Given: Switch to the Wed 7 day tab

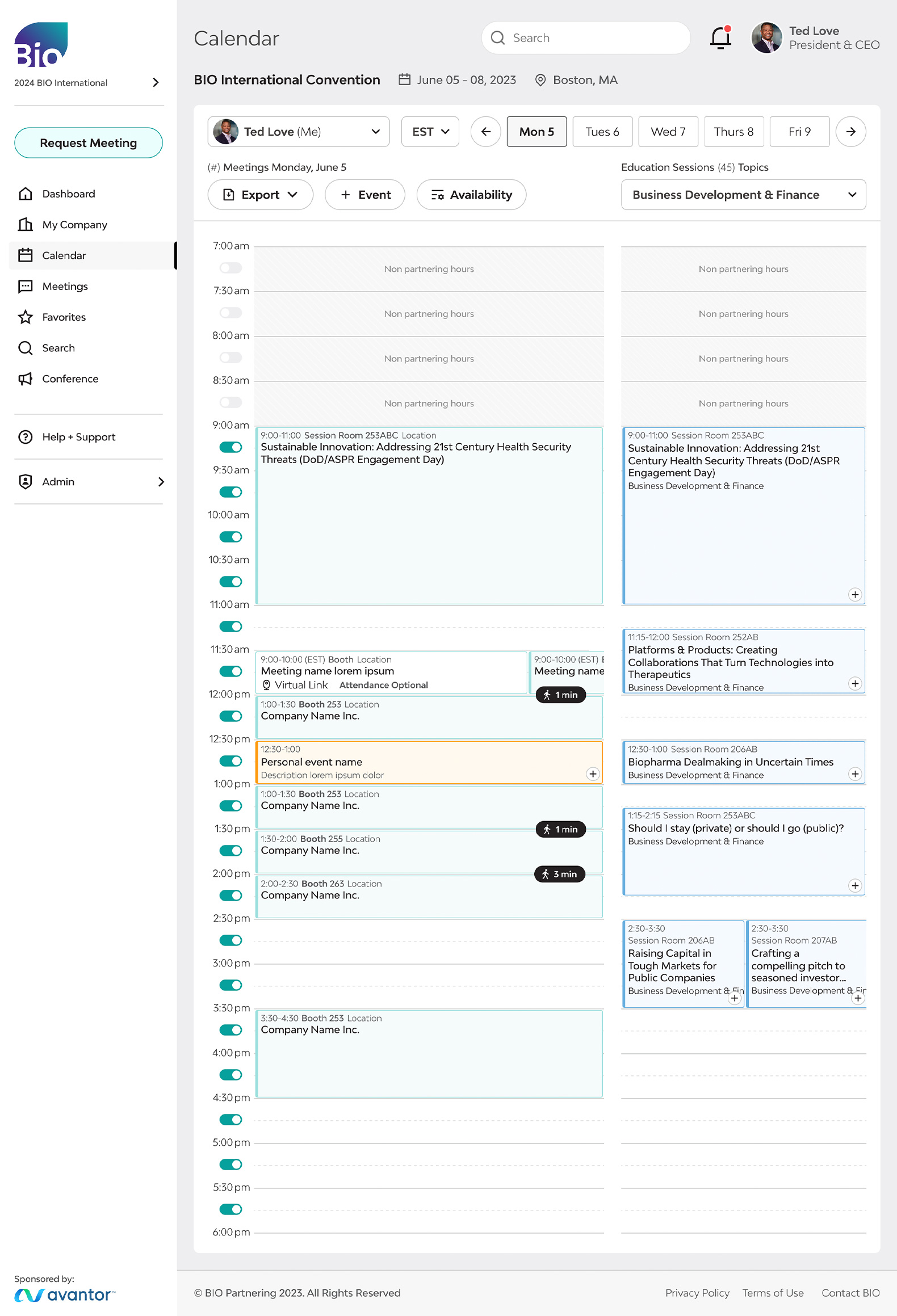Looking at the screenshot, I should [x=668, y=132].
